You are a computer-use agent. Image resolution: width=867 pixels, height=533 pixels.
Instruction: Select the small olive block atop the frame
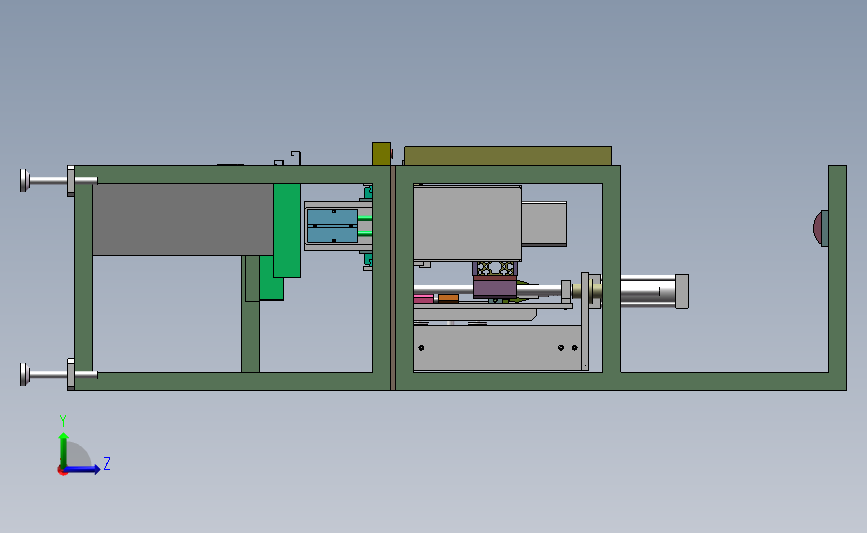pos(382,154)
